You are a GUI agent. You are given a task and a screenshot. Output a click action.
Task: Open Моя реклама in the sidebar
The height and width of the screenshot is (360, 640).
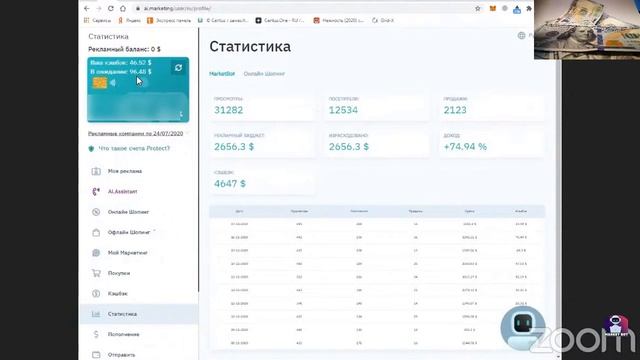pos(125,171)
